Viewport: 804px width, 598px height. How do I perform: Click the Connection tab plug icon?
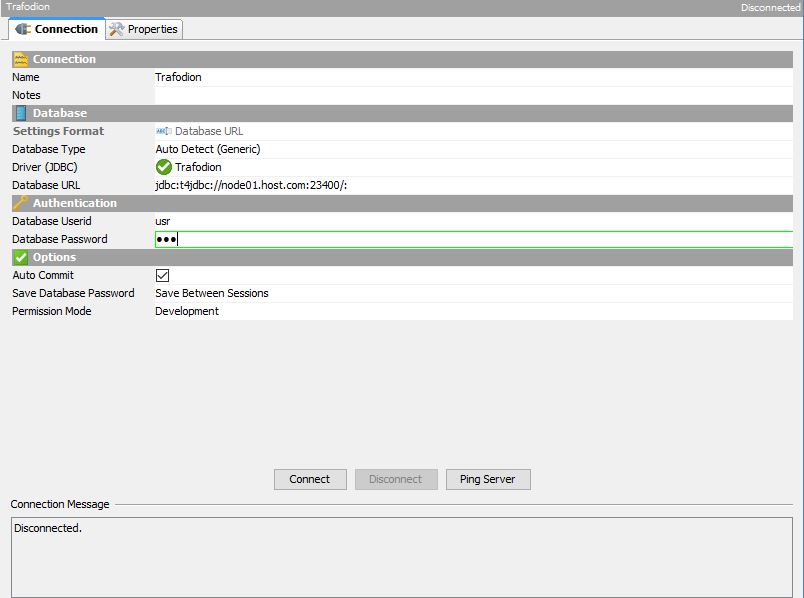[x=23, y=29]
